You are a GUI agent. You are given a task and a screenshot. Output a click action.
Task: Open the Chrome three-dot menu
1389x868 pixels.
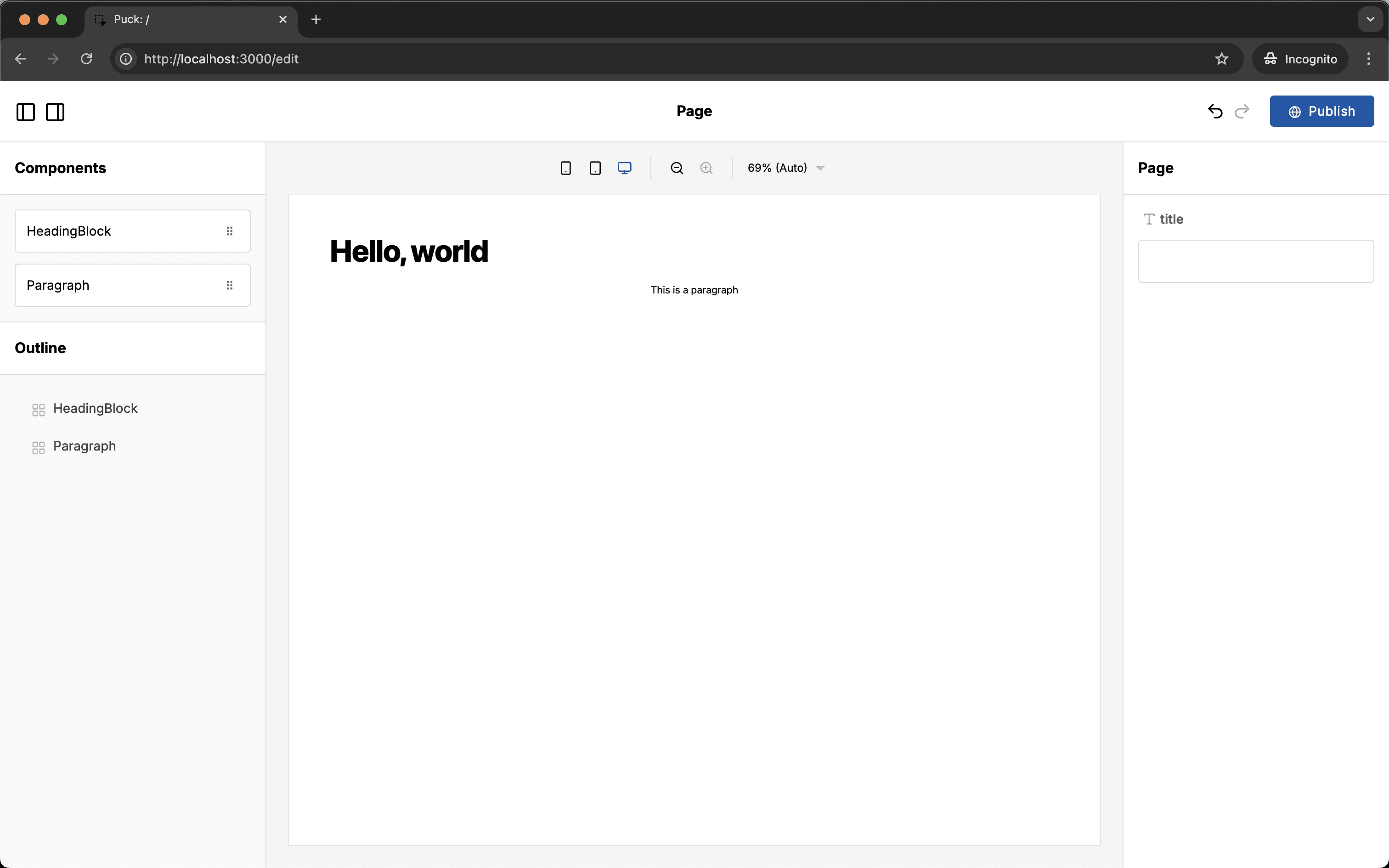pyautogui.click(x=1368, y=59)
